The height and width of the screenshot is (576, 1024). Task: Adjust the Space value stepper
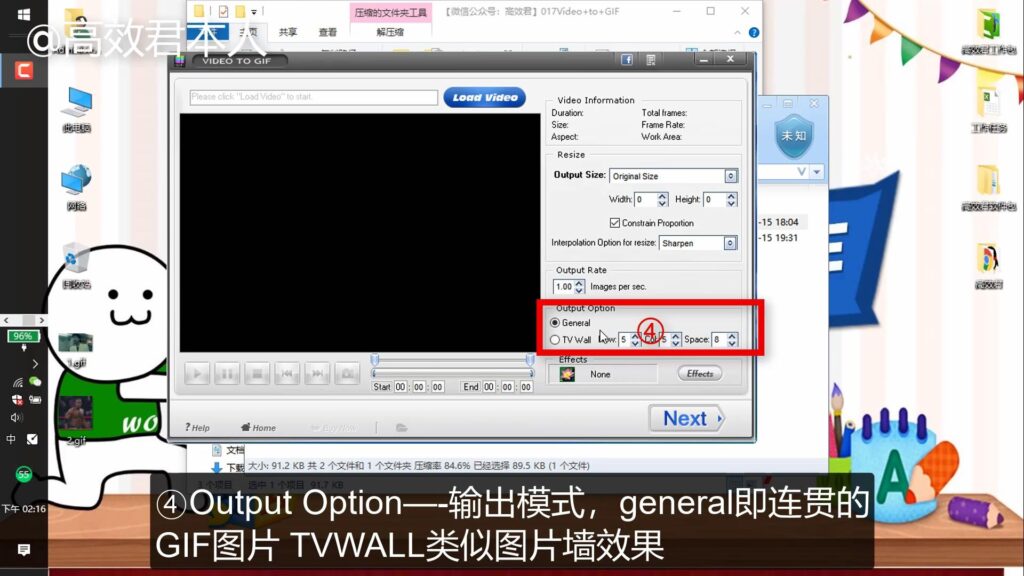[x=732, y=340]
